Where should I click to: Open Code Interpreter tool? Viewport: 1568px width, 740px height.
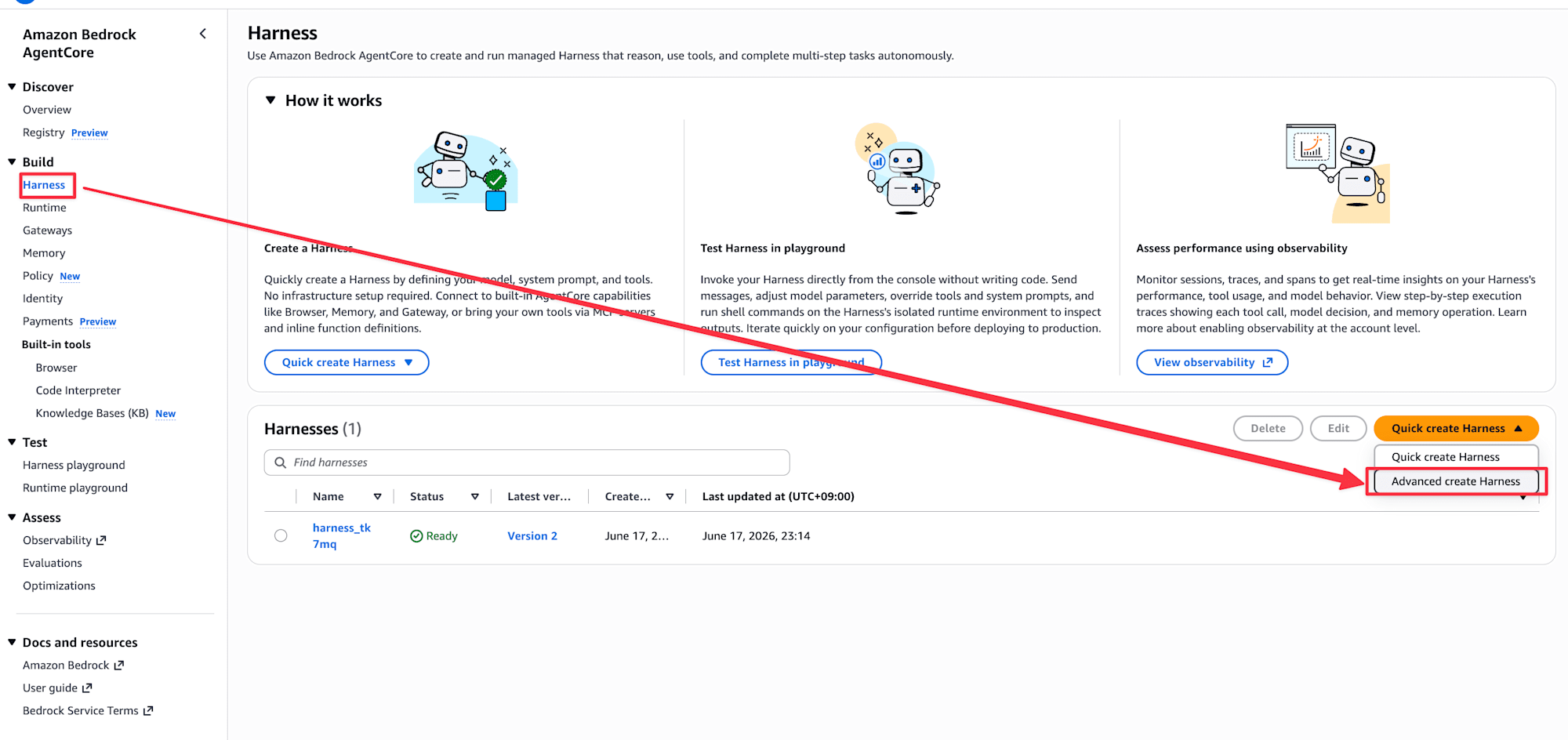coord(78,390)
